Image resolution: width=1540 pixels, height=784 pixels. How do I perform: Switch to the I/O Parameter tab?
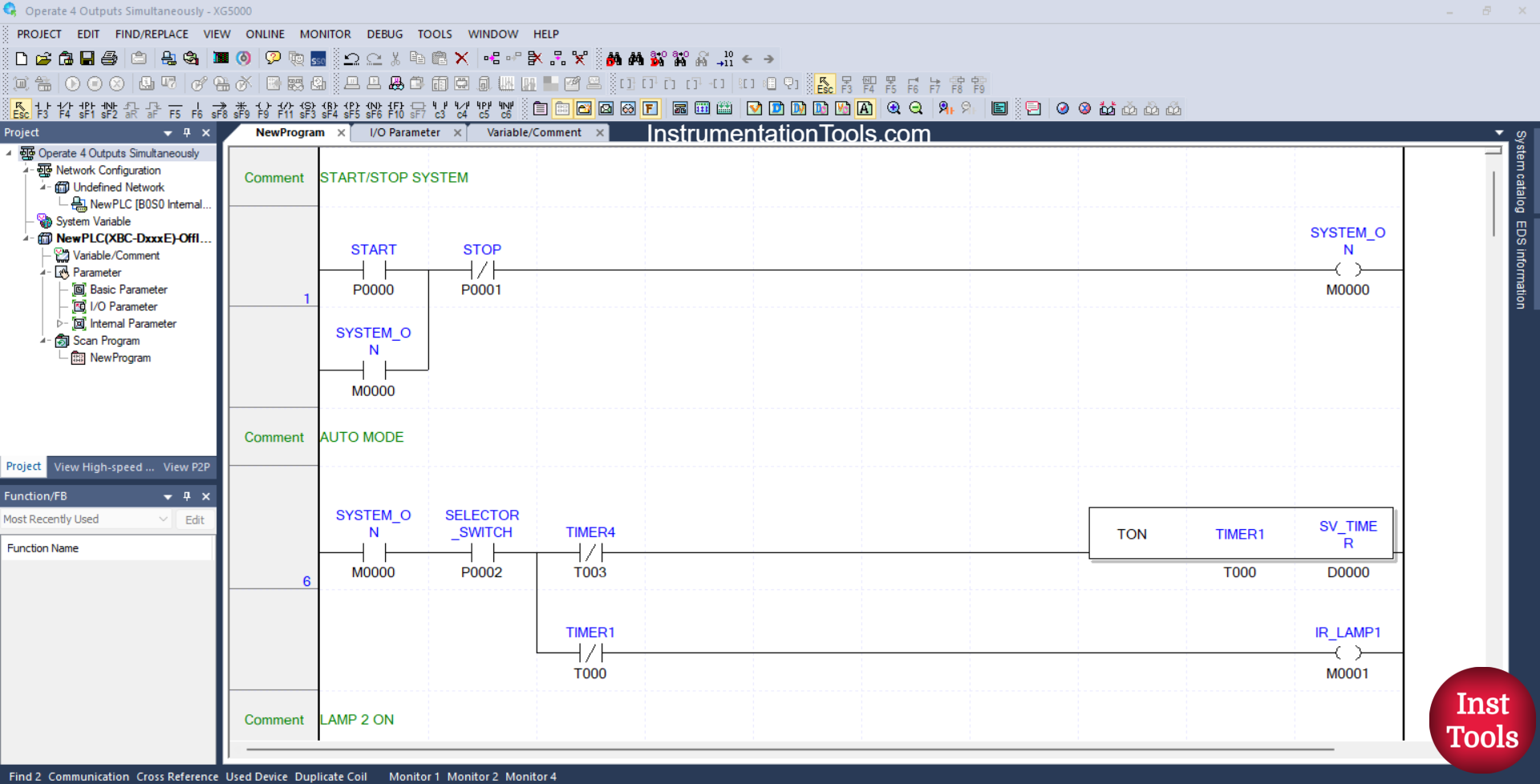click(406, 132)
